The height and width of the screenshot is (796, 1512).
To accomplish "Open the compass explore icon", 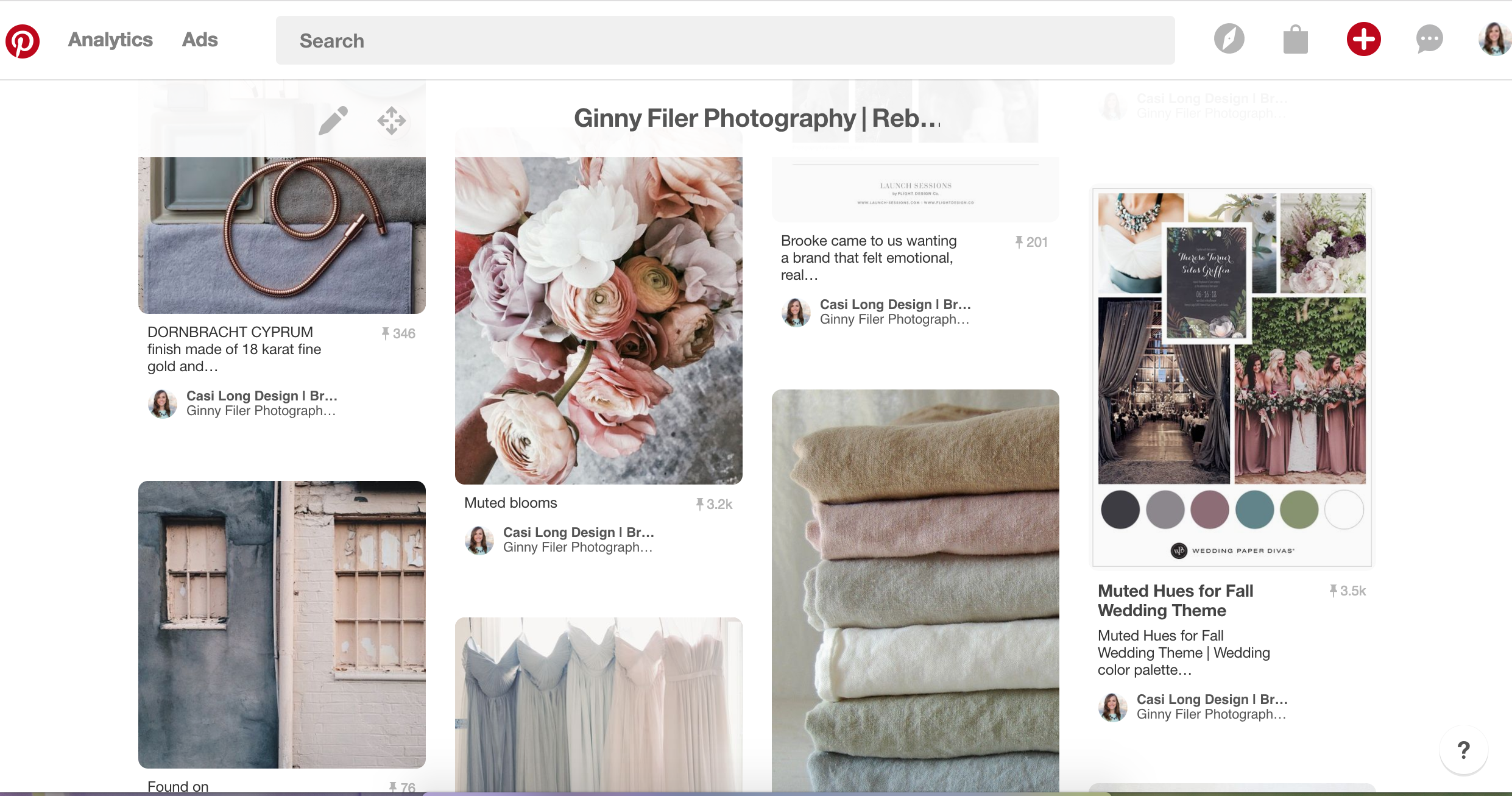I will click(x=1229, y=40).
